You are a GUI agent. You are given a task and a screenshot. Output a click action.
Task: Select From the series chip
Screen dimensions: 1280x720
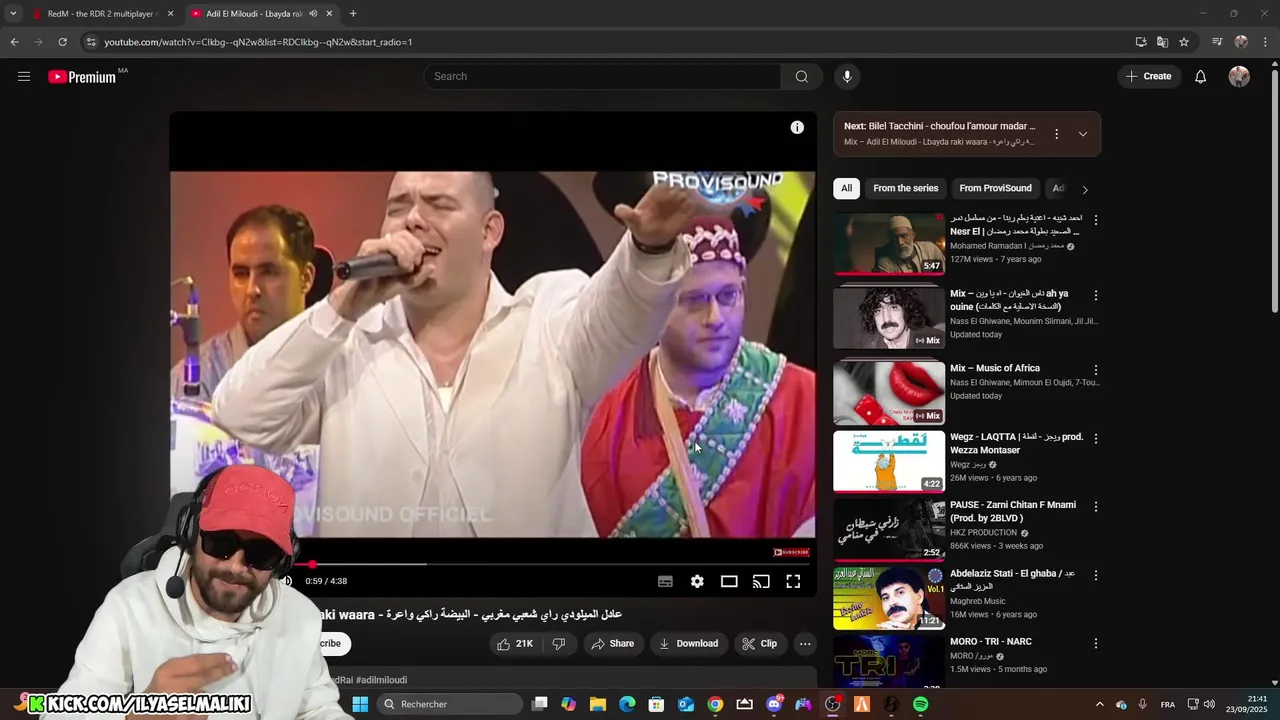[906, 188]
